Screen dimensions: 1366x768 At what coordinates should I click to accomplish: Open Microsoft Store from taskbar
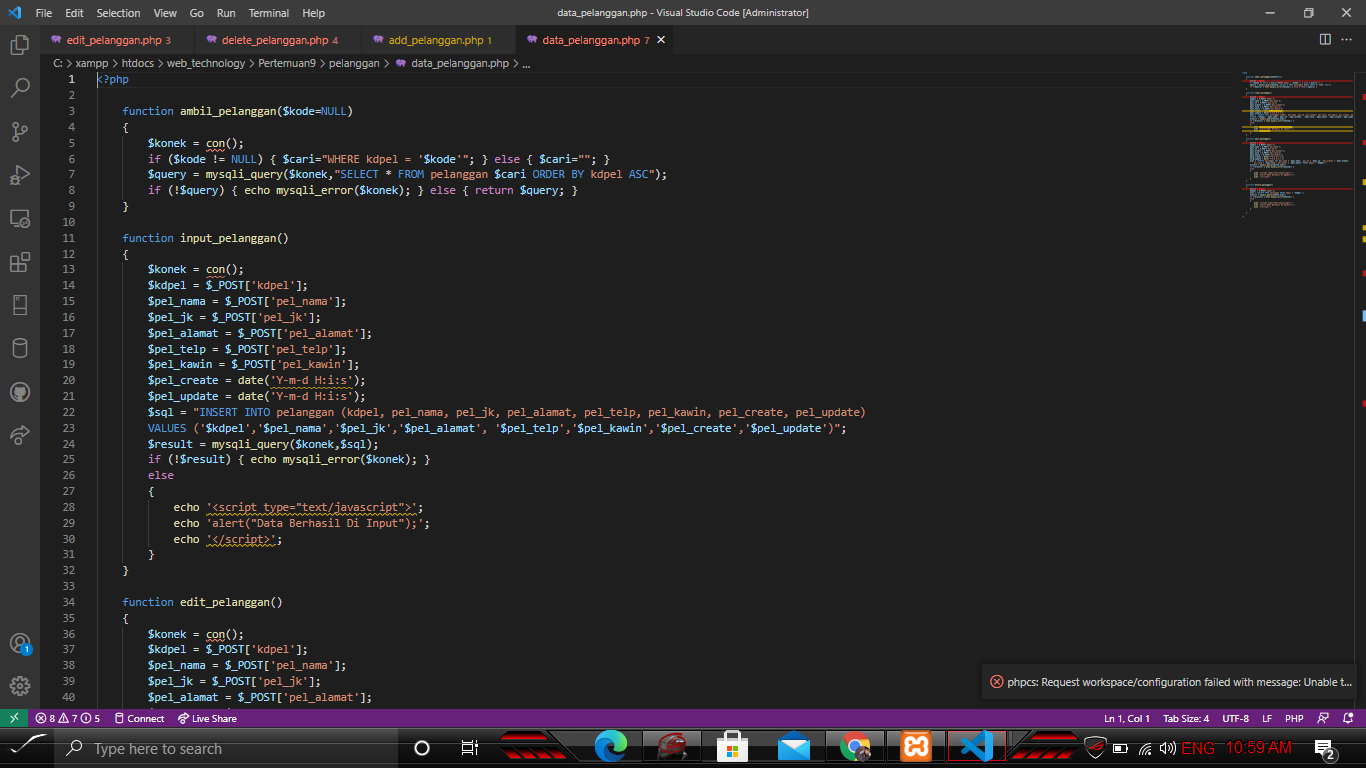[732, 748]
